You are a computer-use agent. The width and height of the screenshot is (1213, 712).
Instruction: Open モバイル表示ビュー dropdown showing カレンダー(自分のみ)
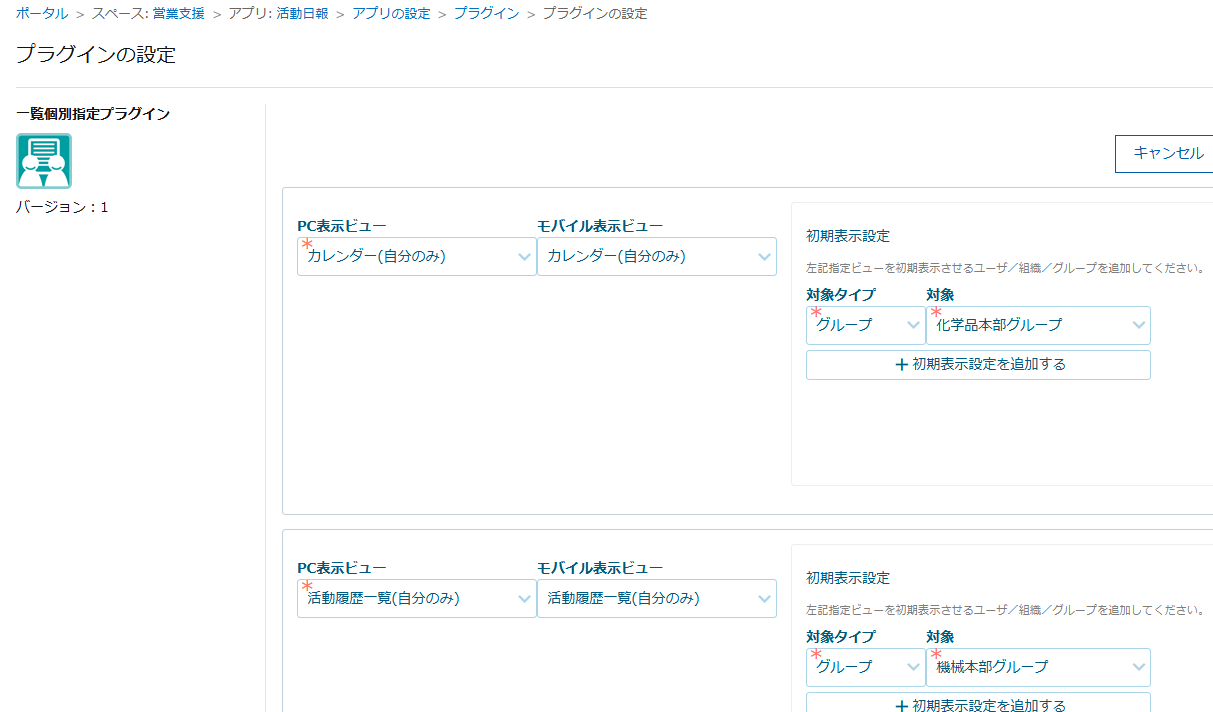(656, 256)
